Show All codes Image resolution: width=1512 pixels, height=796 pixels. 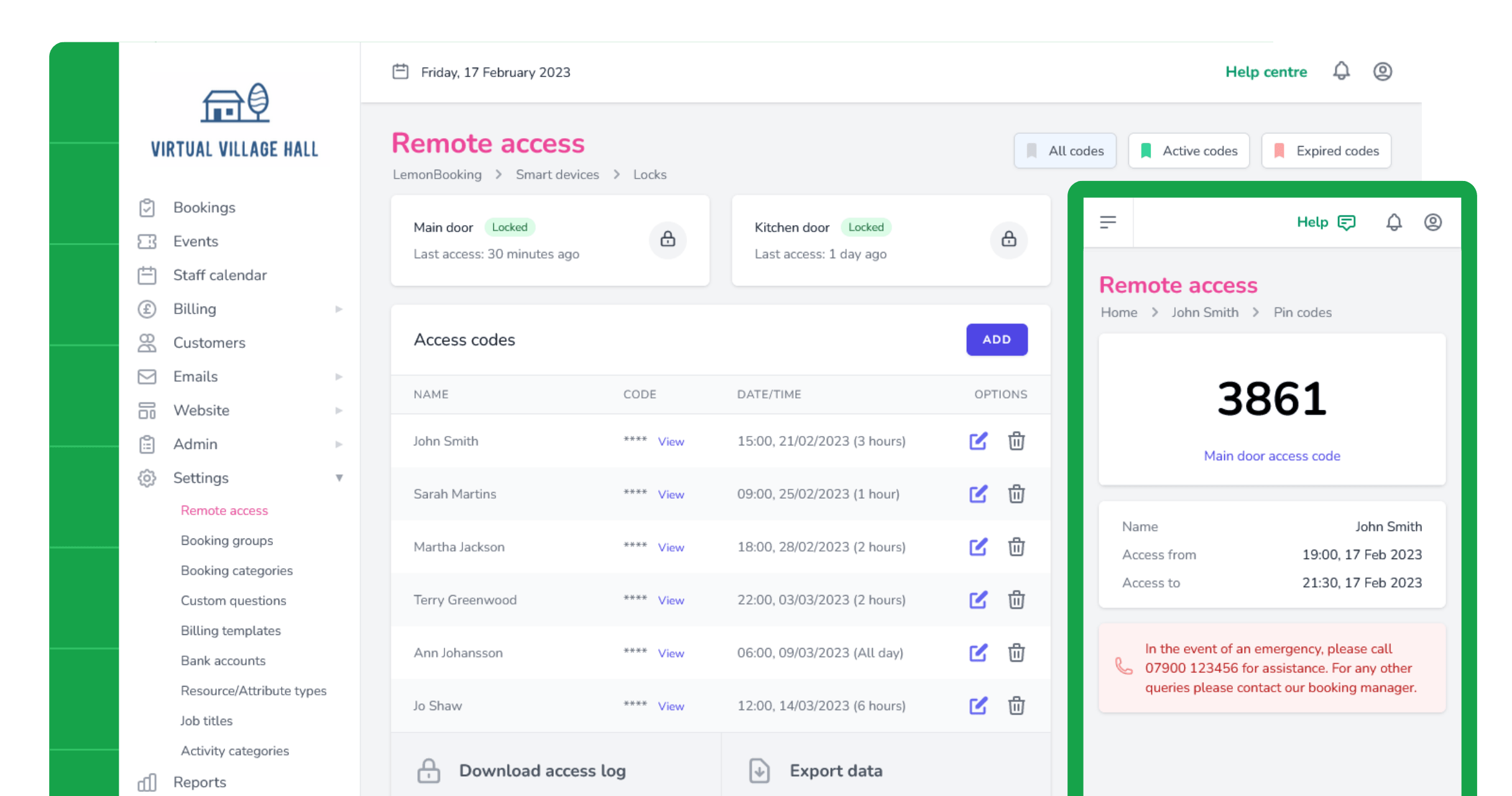pos(1065,150)
